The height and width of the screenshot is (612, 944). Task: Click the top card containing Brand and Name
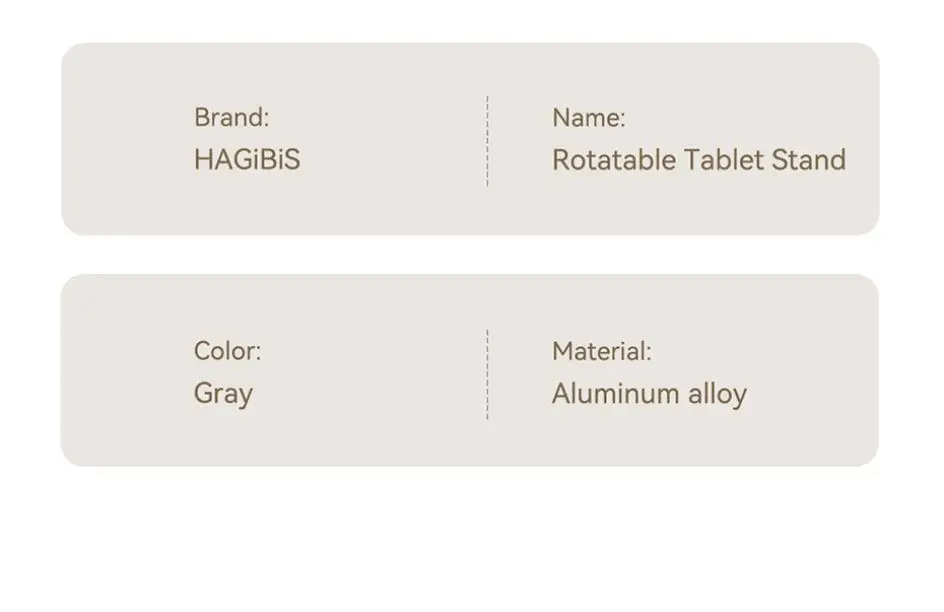point(470,139)
